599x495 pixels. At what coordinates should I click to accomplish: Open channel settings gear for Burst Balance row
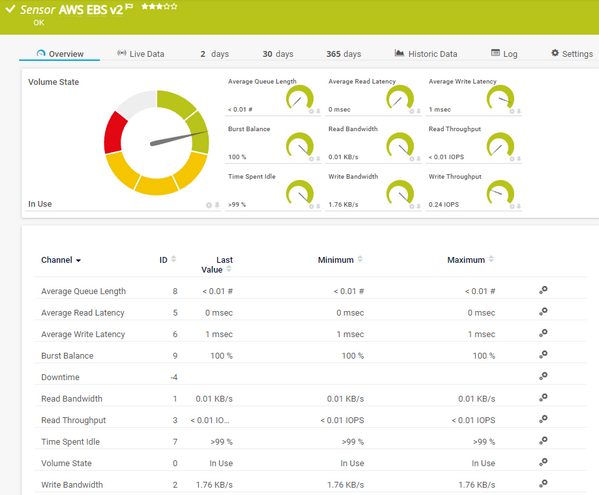(x=543, y=354)
